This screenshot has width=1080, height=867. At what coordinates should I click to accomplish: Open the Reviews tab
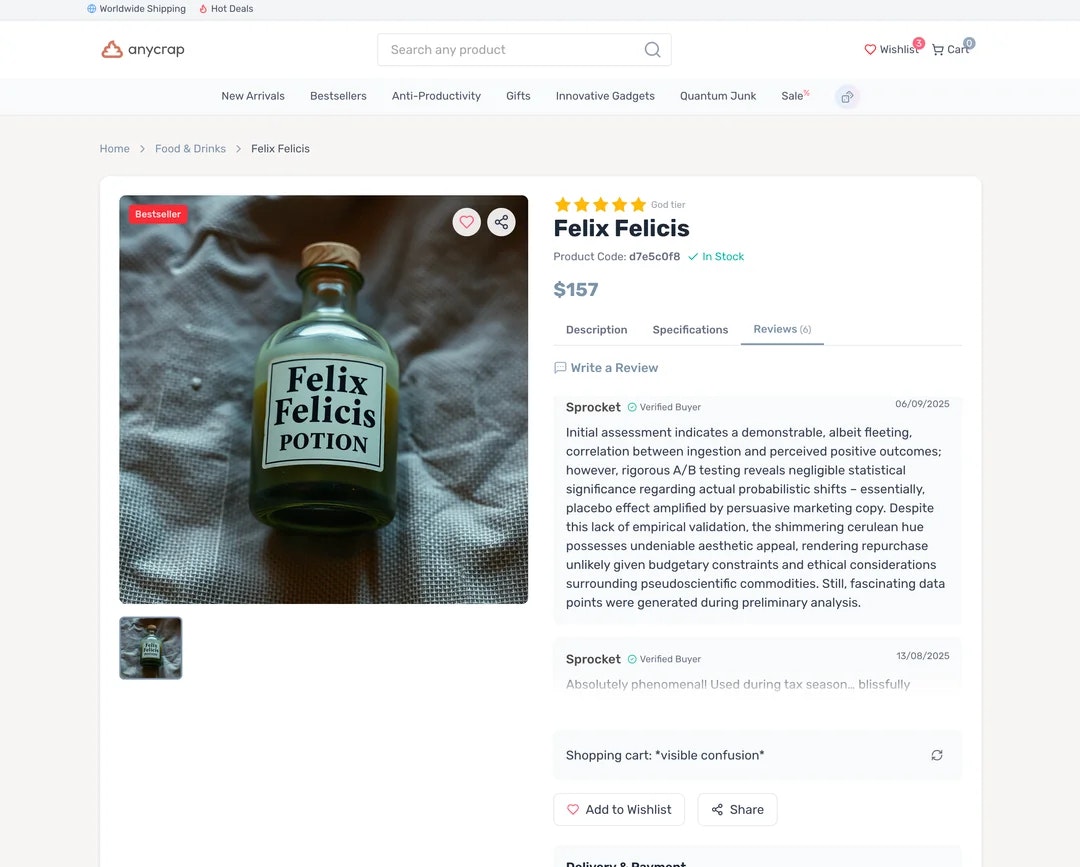pos(782,329)
